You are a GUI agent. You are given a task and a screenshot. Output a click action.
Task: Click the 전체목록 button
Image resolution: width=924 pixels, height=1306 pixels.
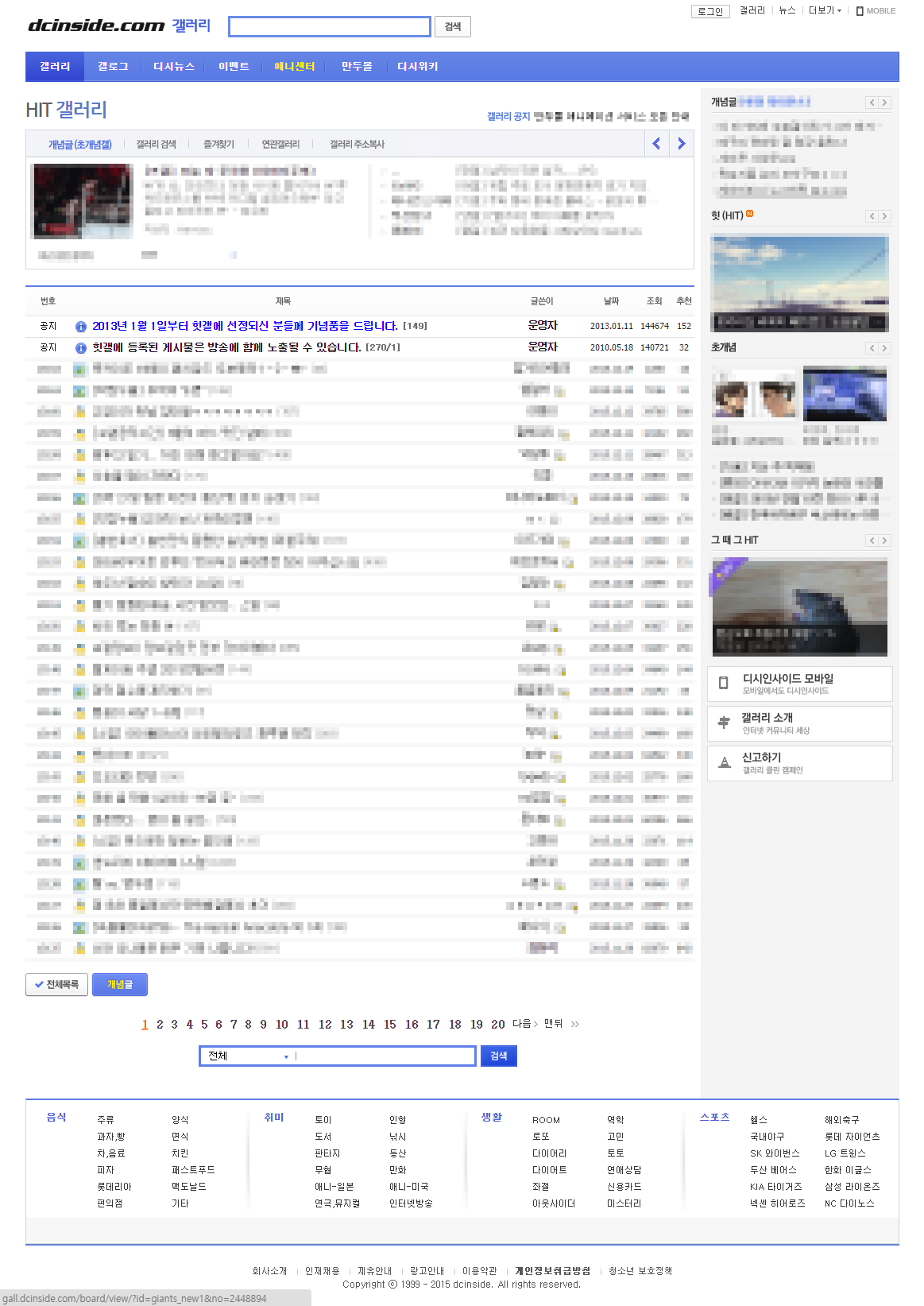point(56,984)
